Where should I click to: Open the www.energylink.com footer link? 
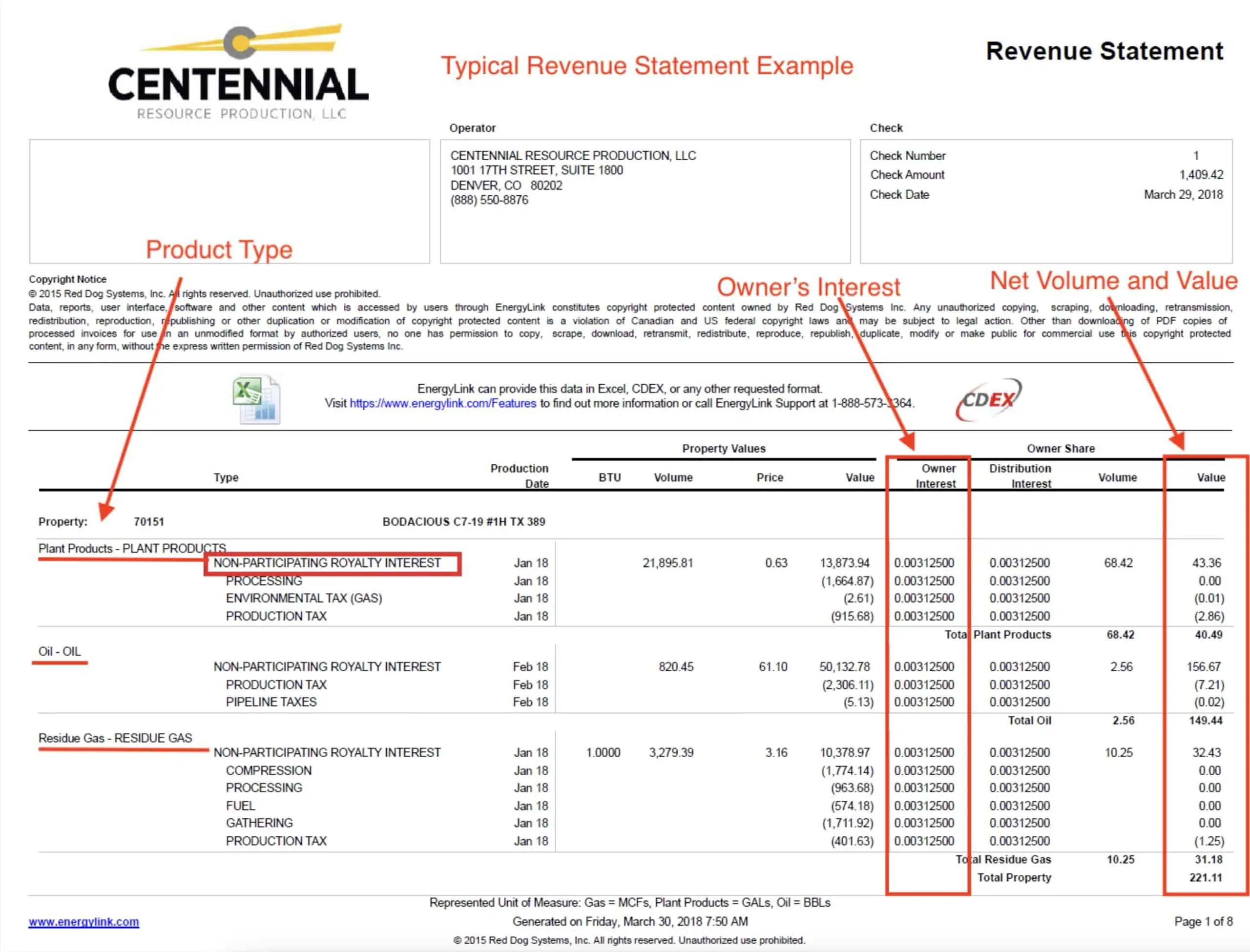[84, 921]
